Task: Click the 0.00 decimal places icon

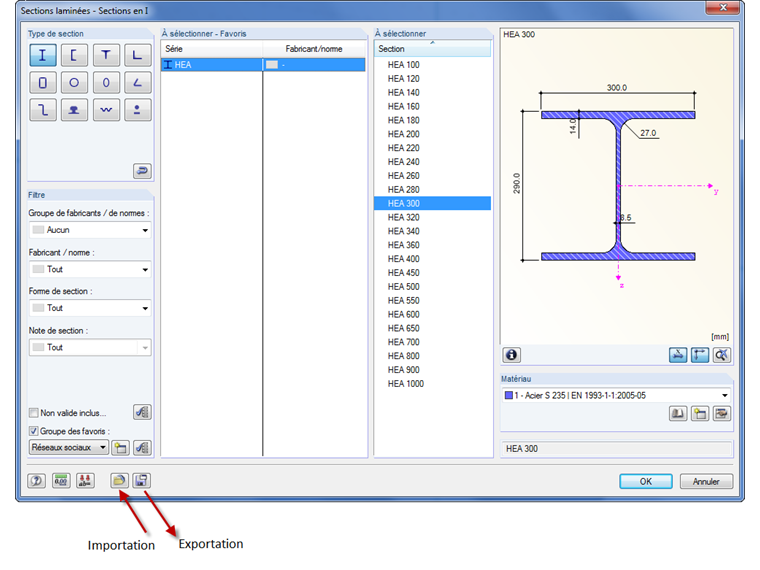Action: point(61,481)
